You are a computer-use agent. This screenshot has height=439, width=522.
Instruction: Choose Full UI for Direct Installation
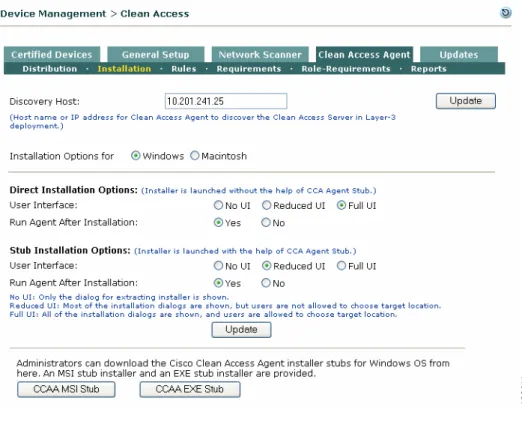[x=341, y=205]
